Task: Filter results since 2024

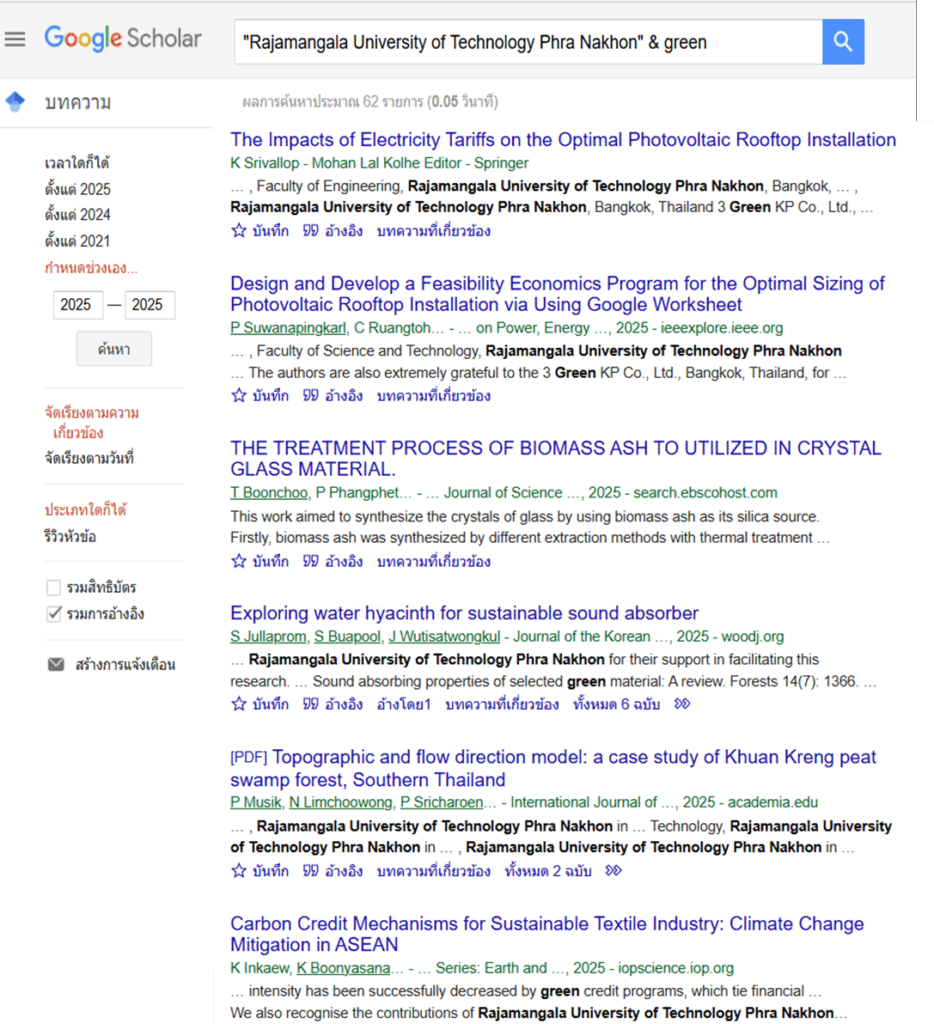Action: [x=78, y=215]
